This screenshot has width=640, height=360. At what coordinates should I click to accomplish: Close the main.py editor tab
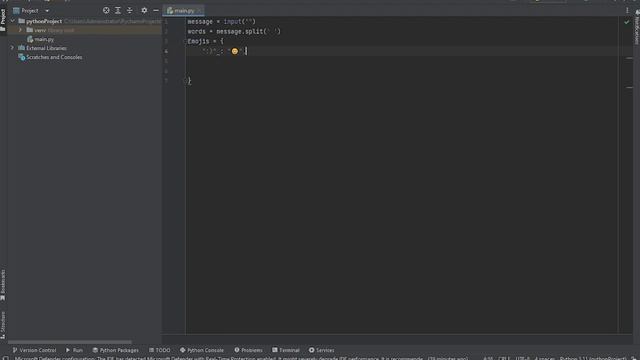199,11
